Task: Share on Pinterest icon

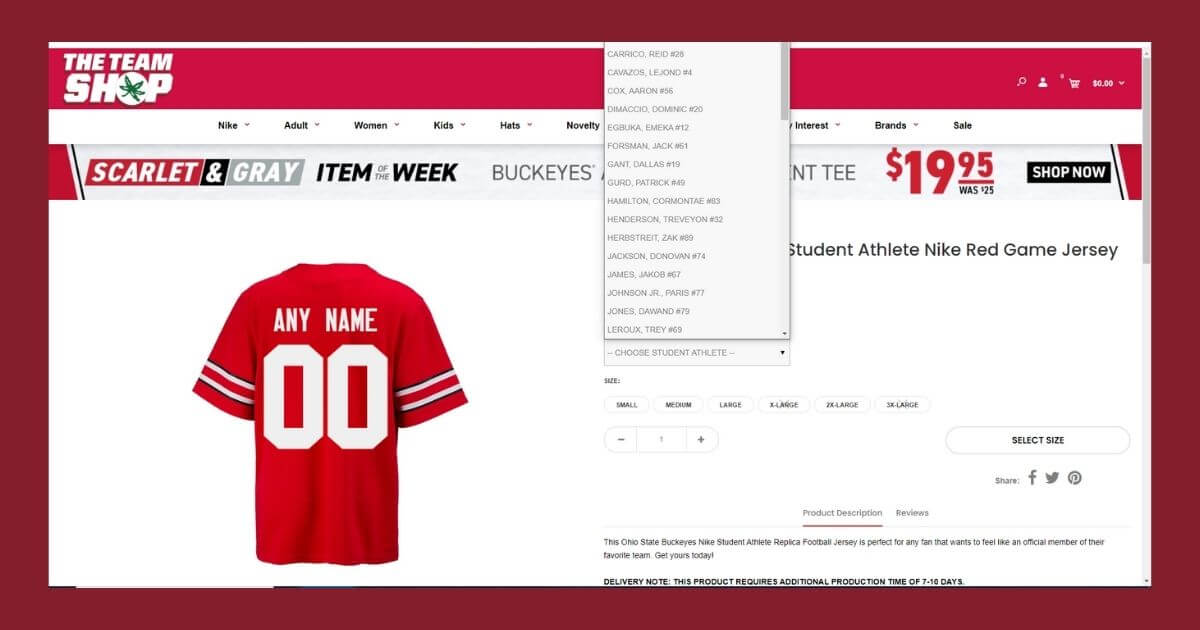Action: pyautogui.click(x=1074, y=478)
